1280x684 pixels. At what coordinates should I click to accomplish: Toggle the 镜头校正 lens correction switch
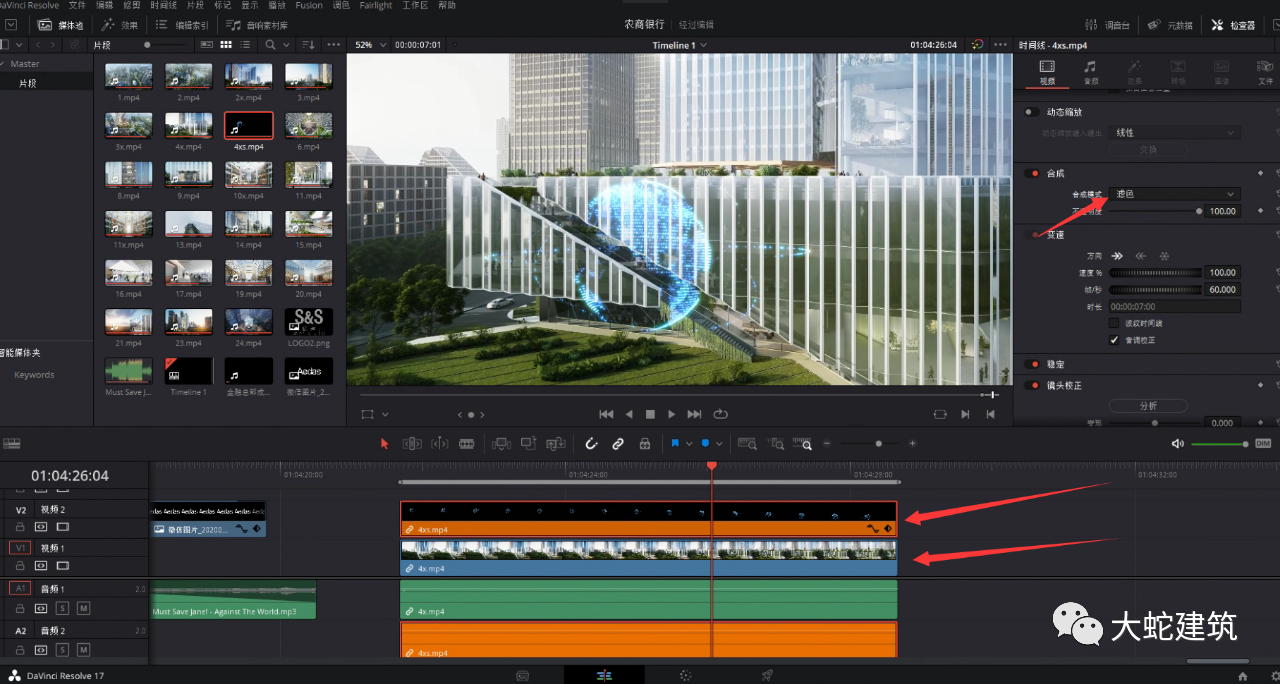[x=1032, y=385]
